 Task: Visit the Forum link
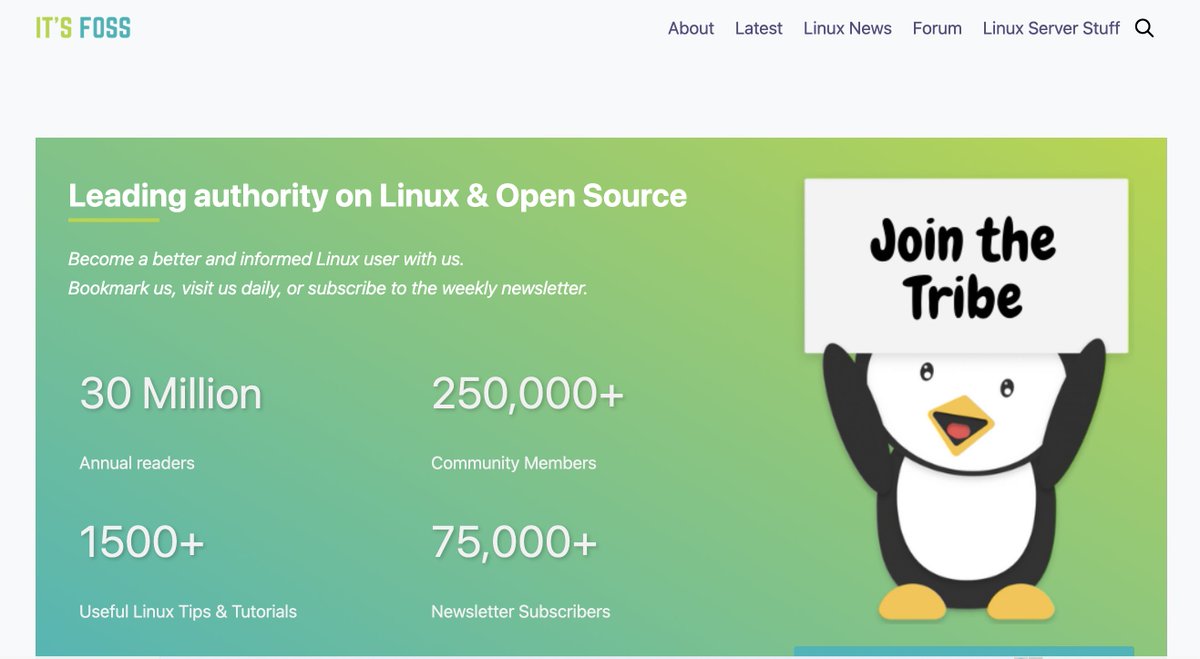click(937, 28)
